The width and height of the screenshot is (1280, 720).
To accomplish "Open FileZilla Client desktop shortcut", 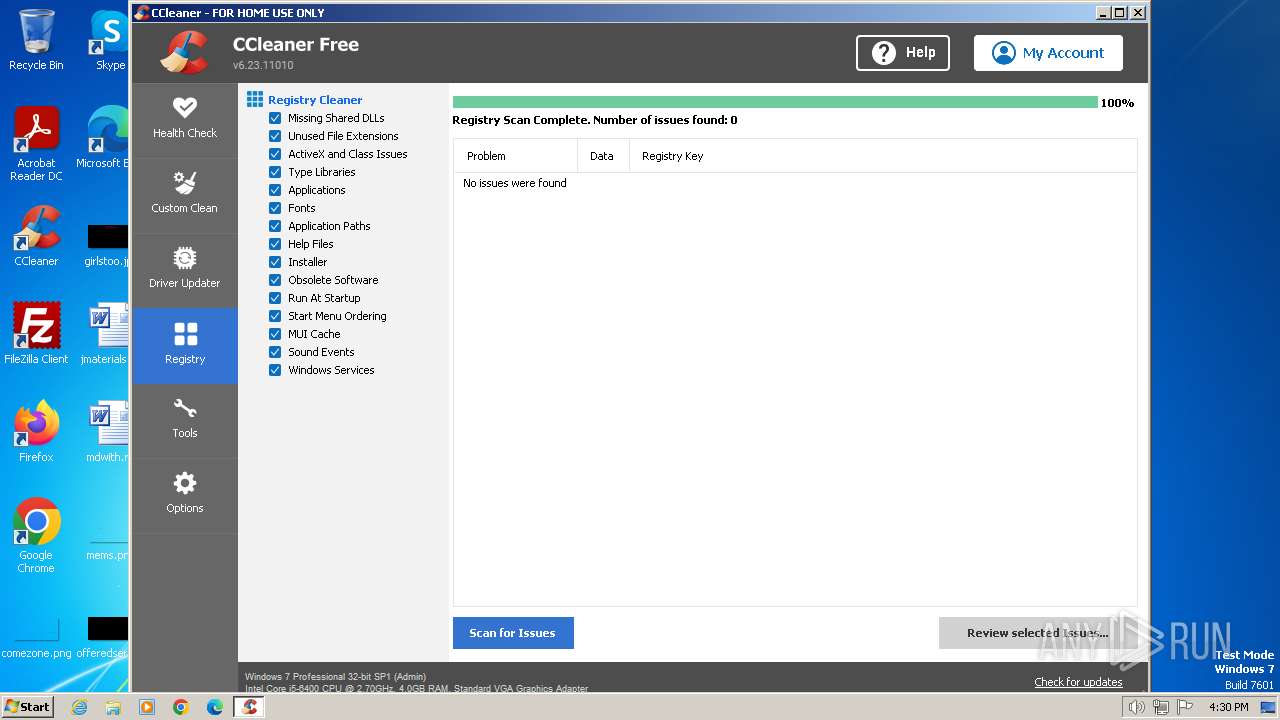I will (36, 334).
